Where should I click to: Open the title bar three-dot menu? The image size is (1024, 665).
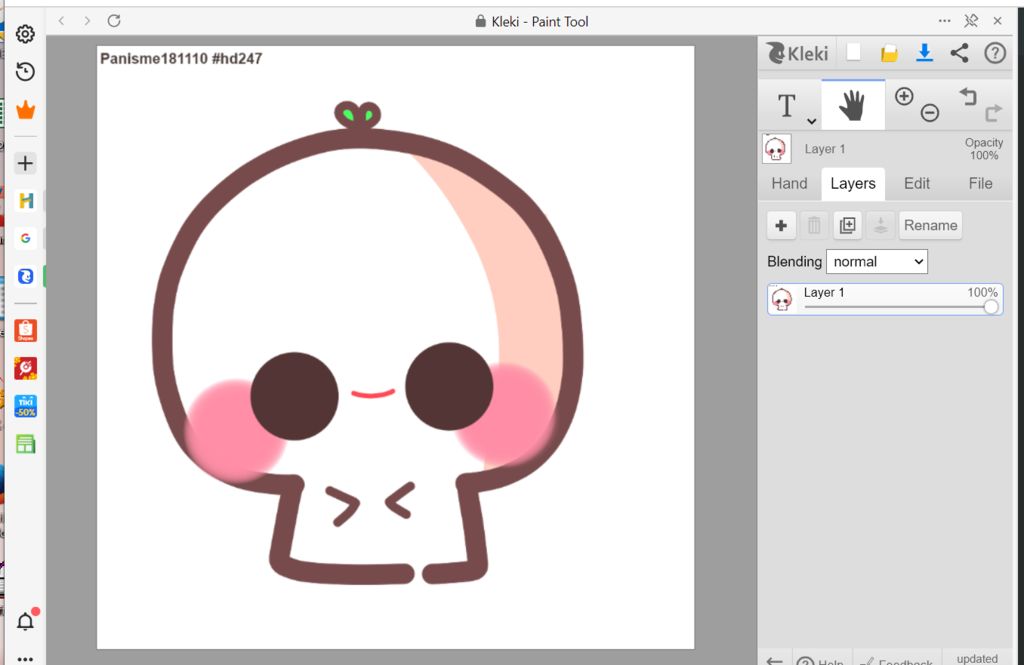click(944, 21)
